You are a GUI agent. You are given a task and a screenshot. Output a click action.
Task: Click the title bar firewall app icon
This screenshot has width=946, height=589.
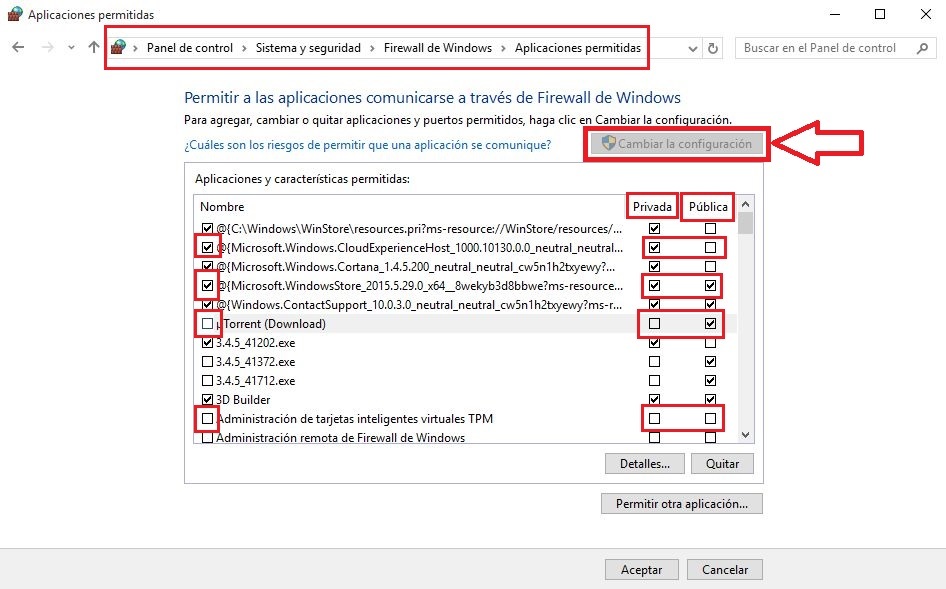pos(14,14)
